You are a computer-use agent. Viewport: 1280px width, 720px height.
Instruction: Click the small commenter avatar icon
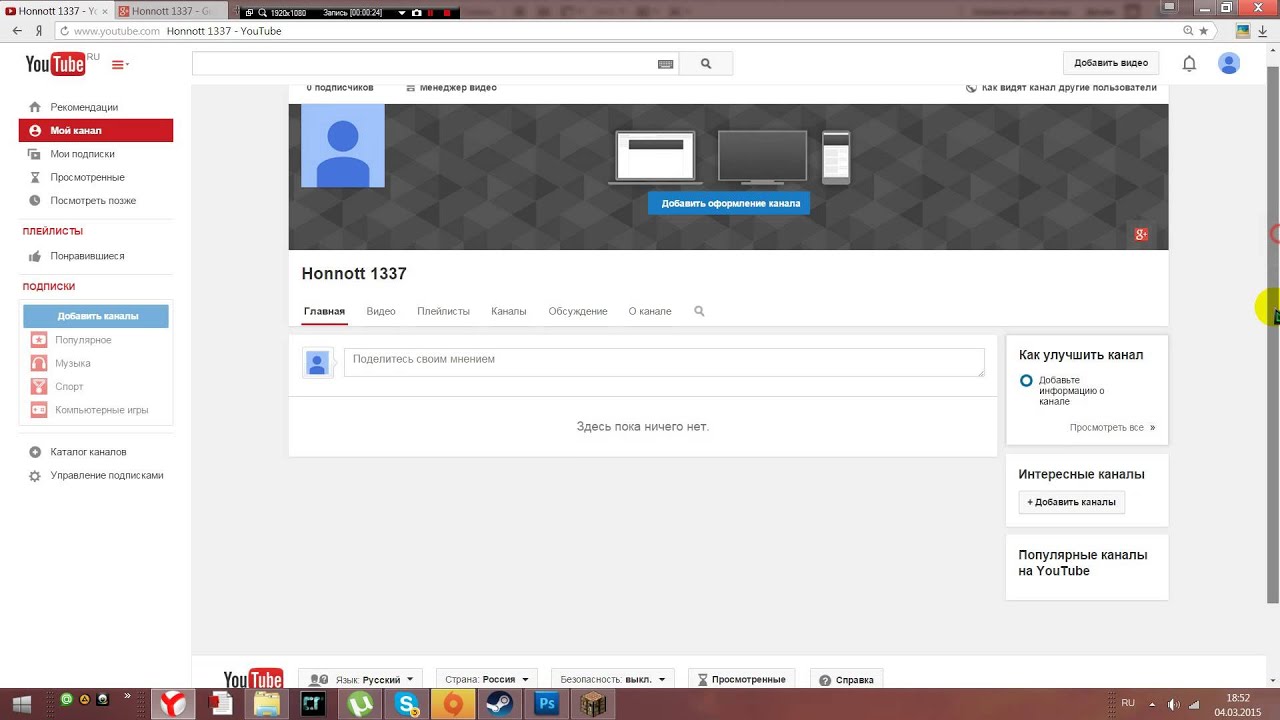click(x=317, y=363)
